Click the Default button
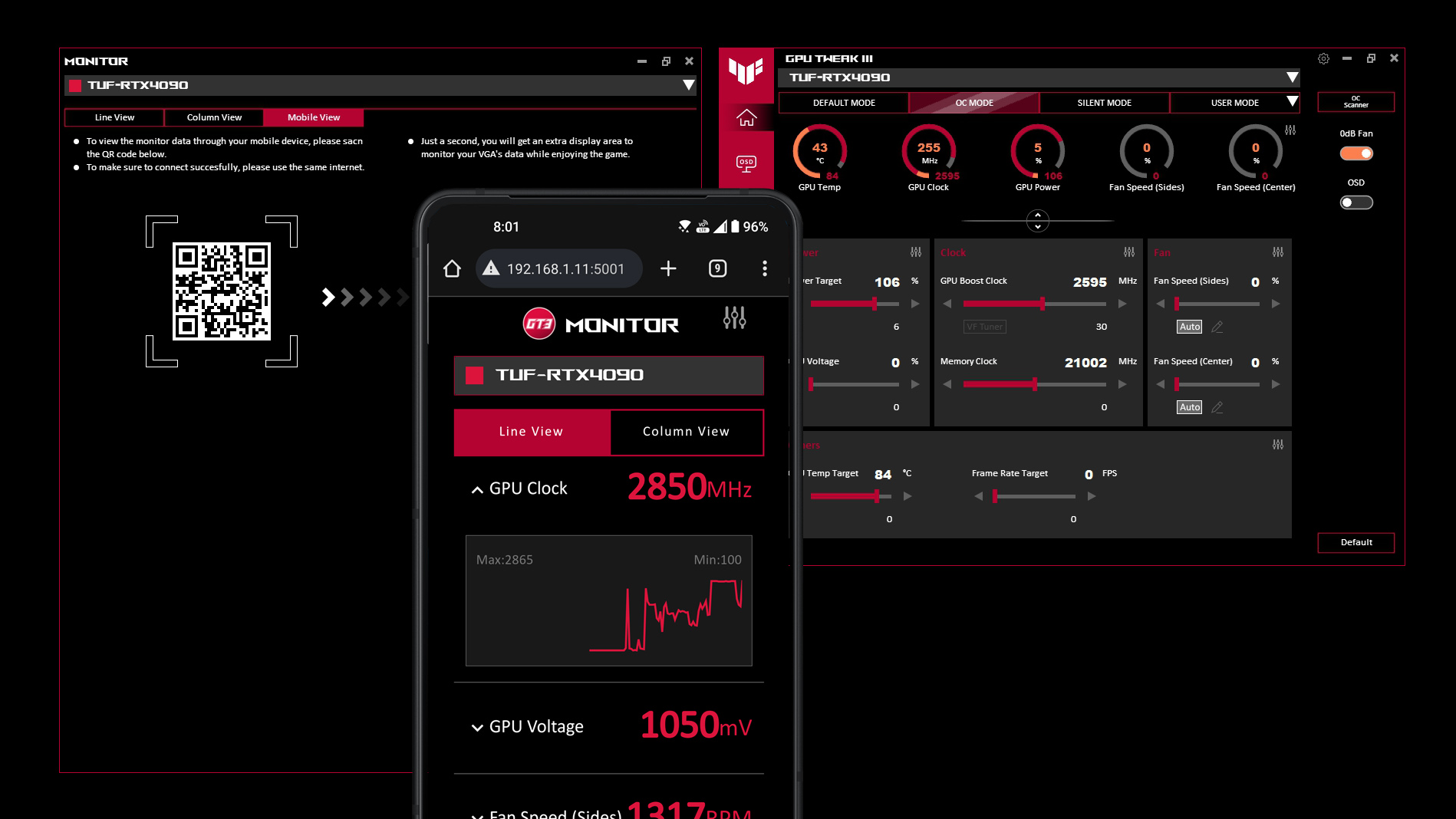Screen dimensions: 1456x819 tap(1356, 542)
